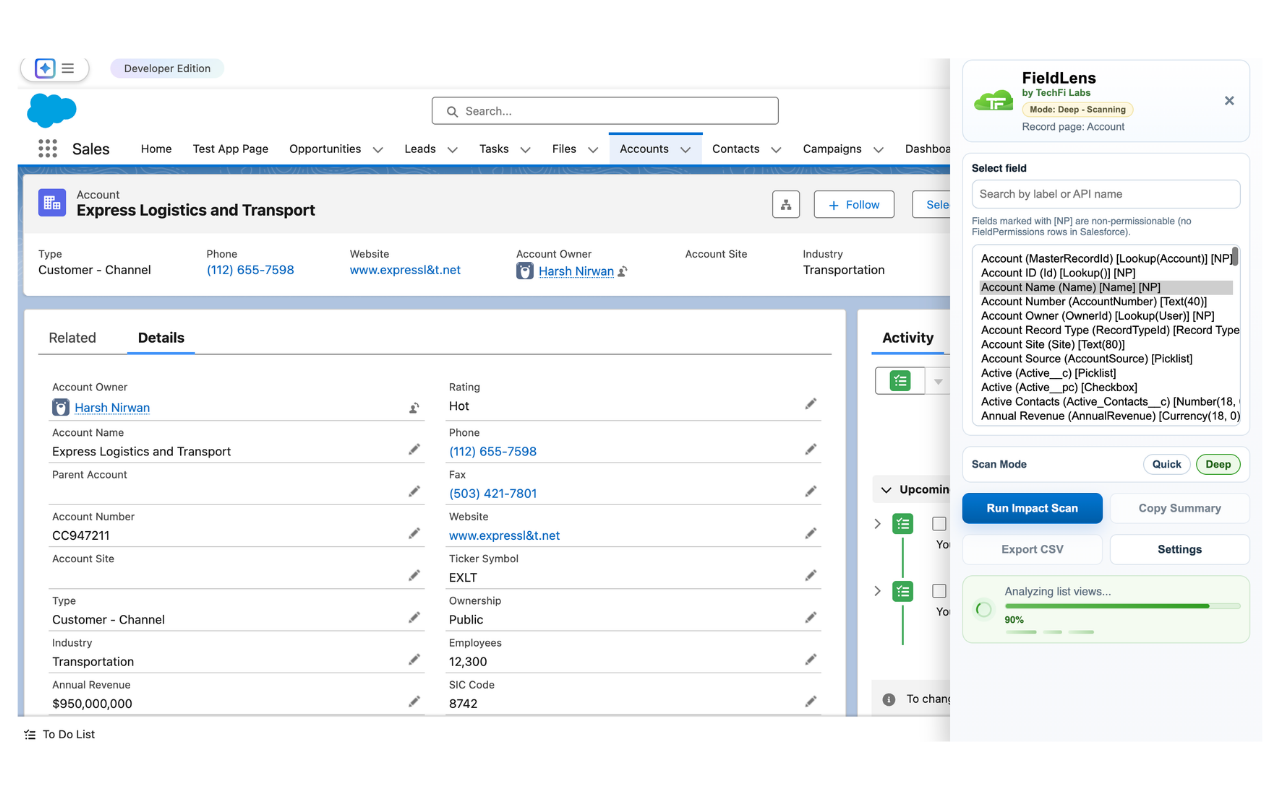
Task: Open the Campaigns tab dropdown arrow
Action: (878, 149)
